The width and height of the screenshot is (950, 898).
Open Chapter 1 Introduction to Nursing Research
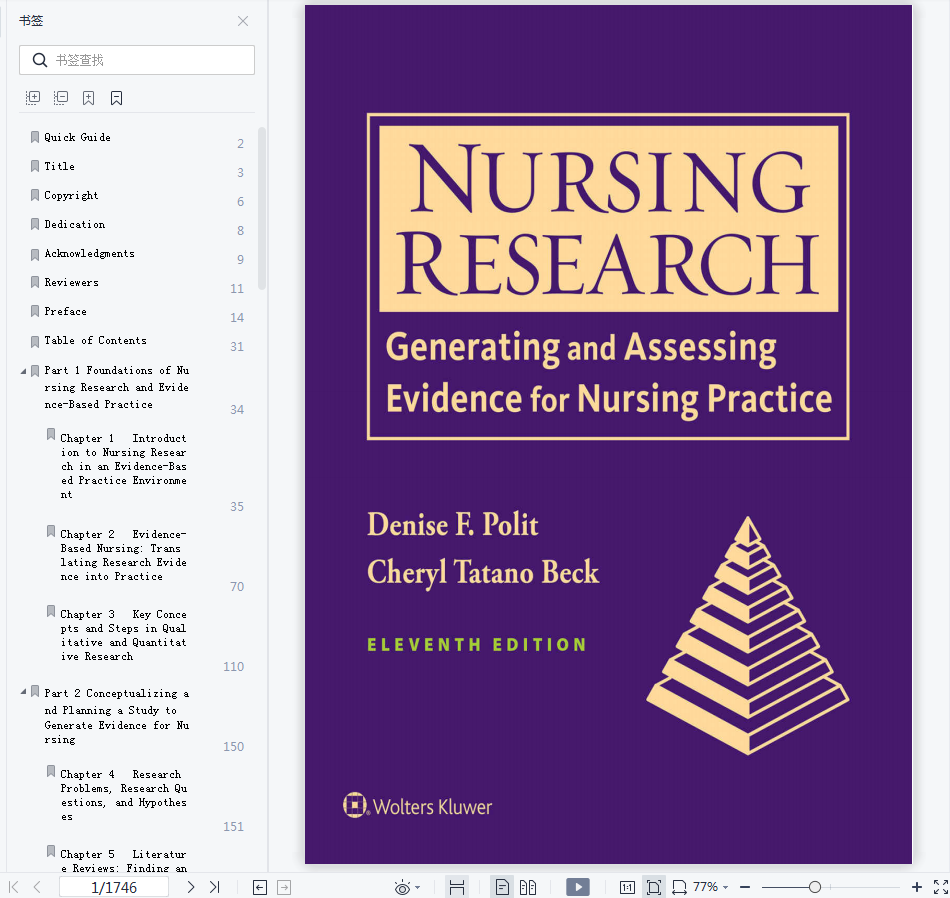124,467
